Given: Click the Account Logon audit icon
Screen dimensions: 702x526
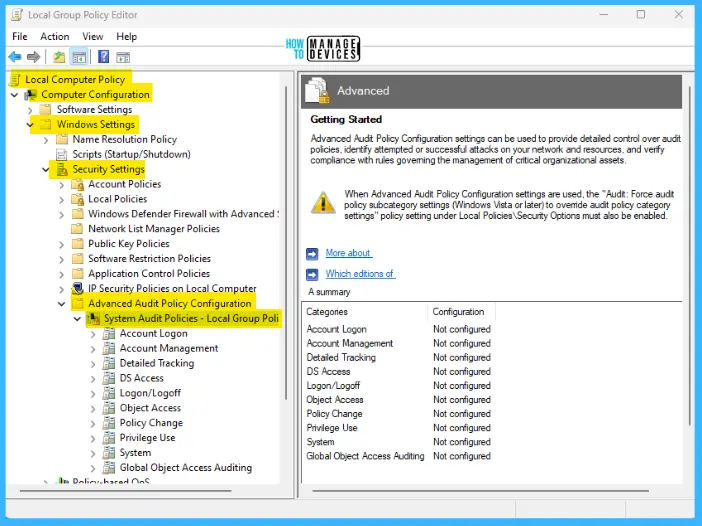Looking at the screenshot, I should (x=109, y=334).
